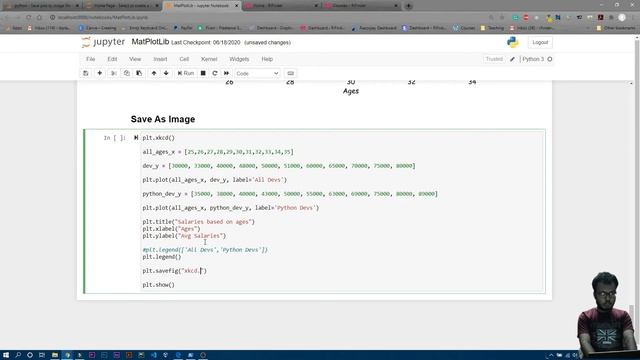Open the Cell menu
Image resolution: width=640 pixels, height=360 pixels.
tap(184, 59)
